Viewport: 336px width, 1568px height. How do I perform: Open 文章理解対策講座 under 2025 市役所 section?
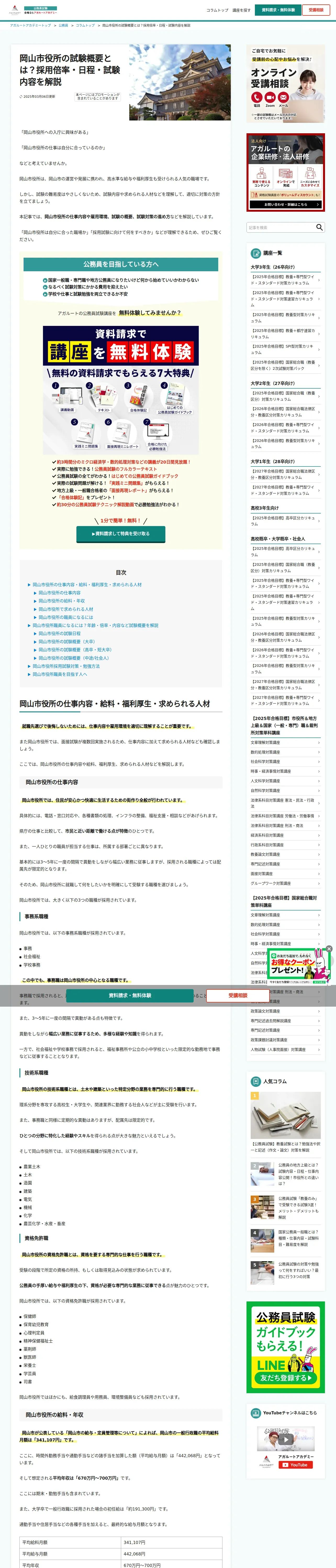[x=285, y=743]
